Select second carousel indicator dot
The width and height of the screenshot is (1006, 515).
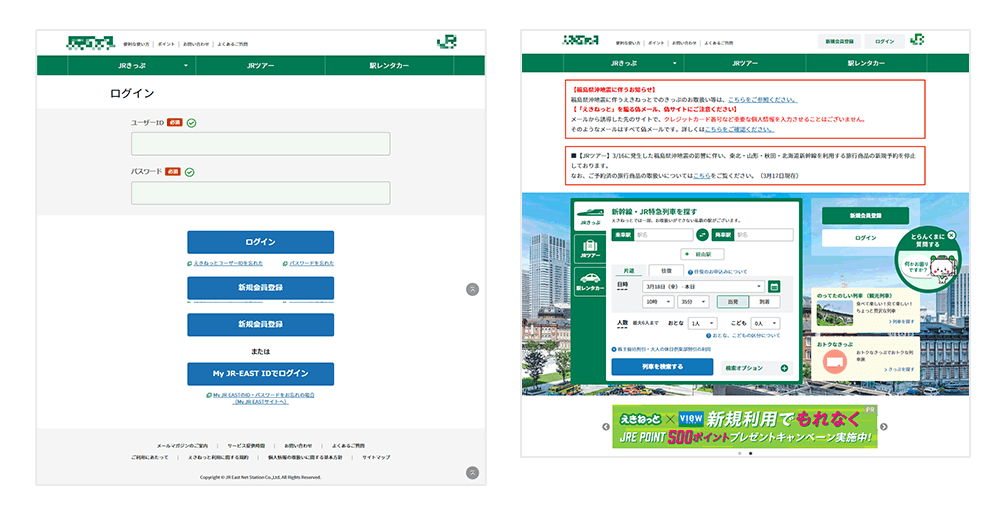pyautogui.click(x=751, y=453)
